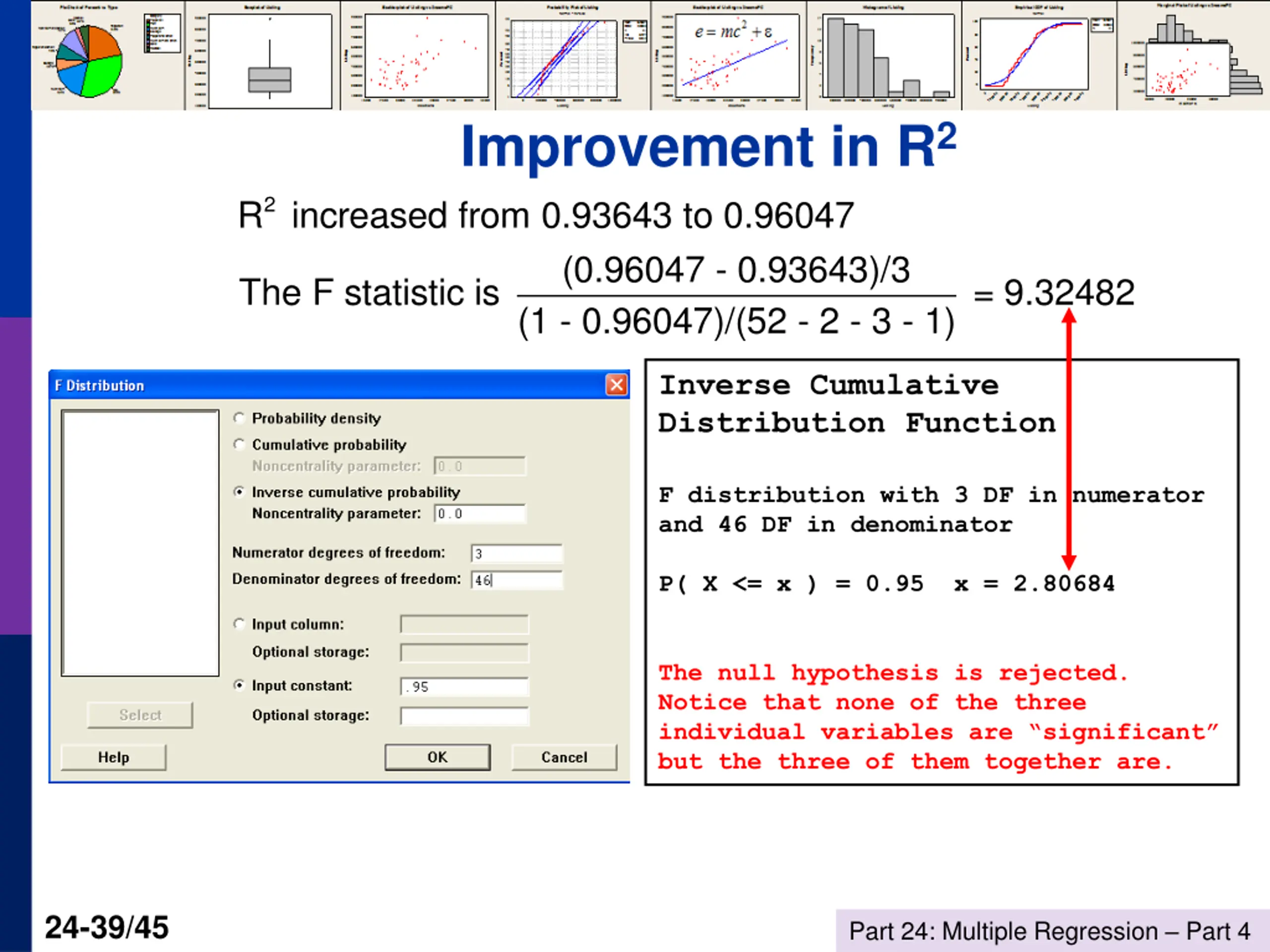Click the 'R² increased from 0.93643 to 0.96047' line
1270x952 pixels.
(546, 215)
